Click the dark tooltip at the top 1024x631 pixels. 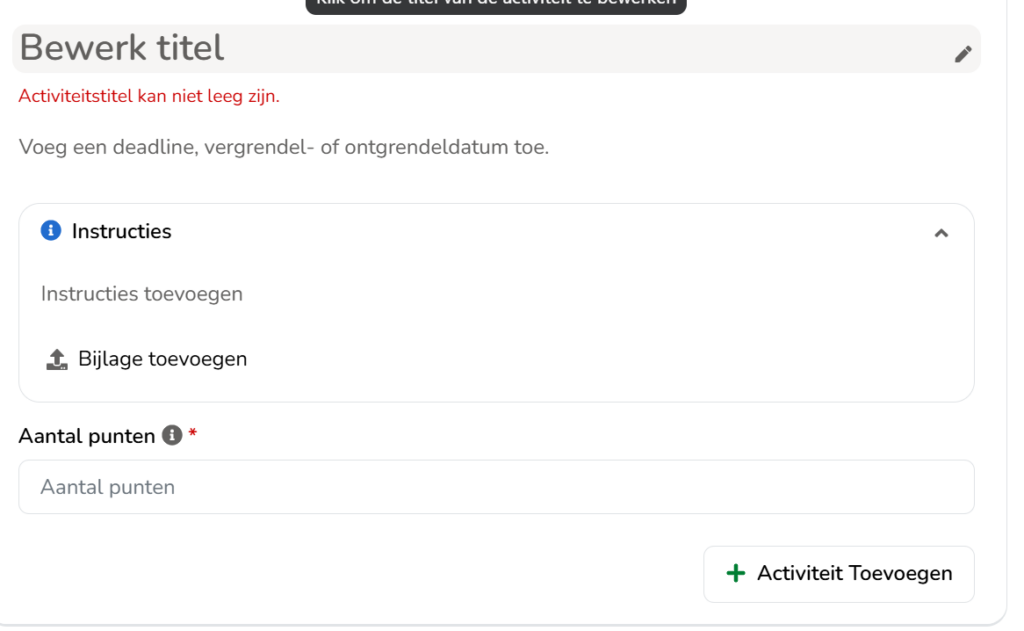pyautogui.click(x=496, y=5)
